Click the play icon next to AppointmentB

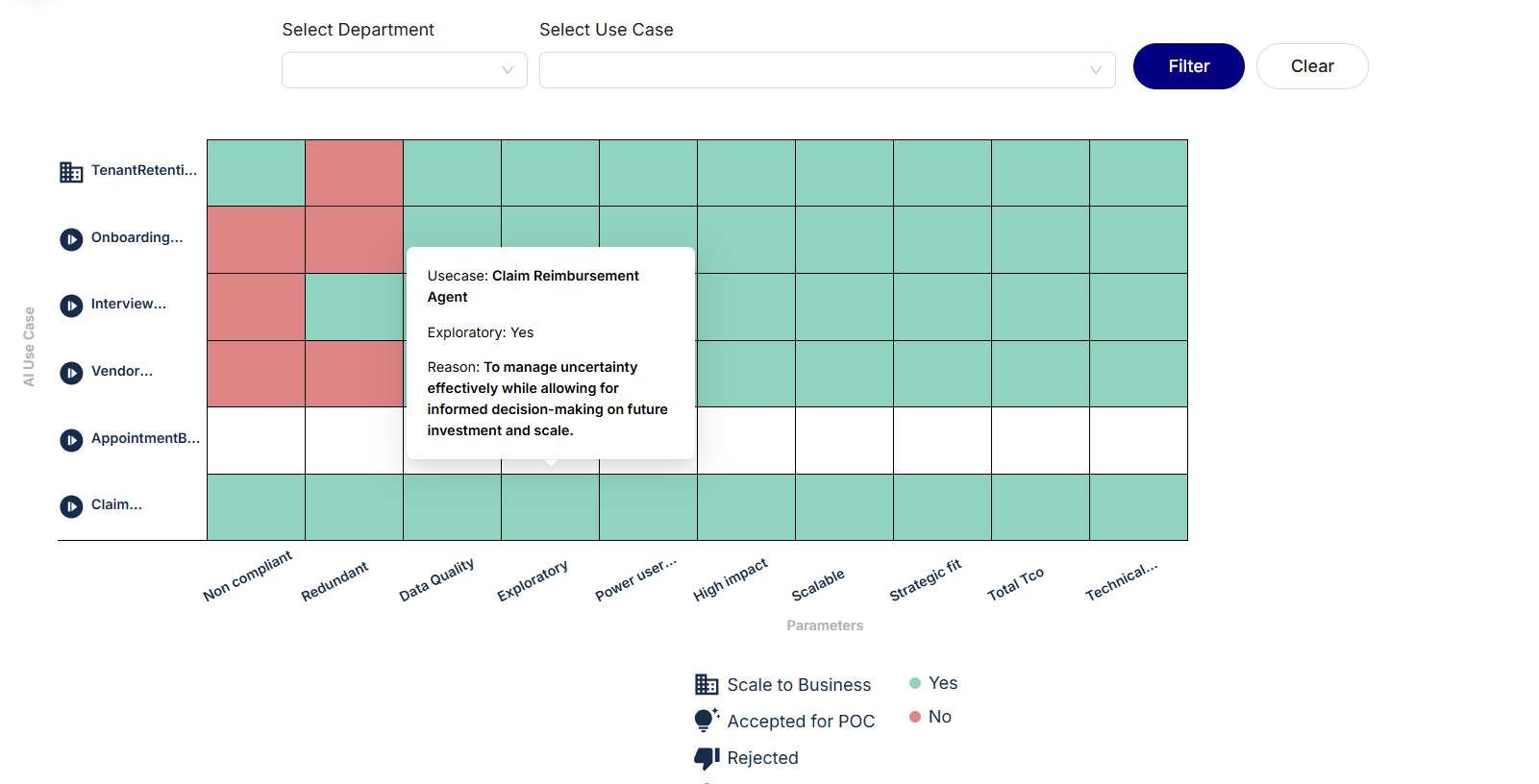pos(71,440)
